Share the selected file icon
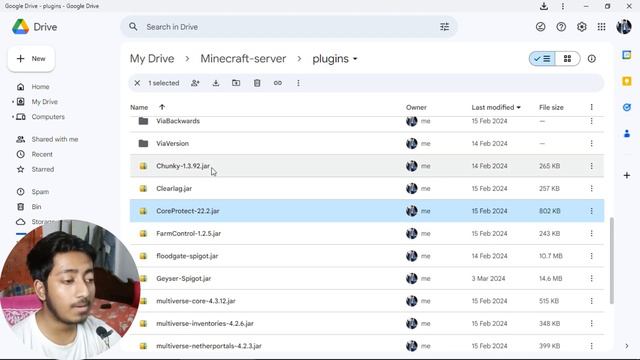 [195, 83]
